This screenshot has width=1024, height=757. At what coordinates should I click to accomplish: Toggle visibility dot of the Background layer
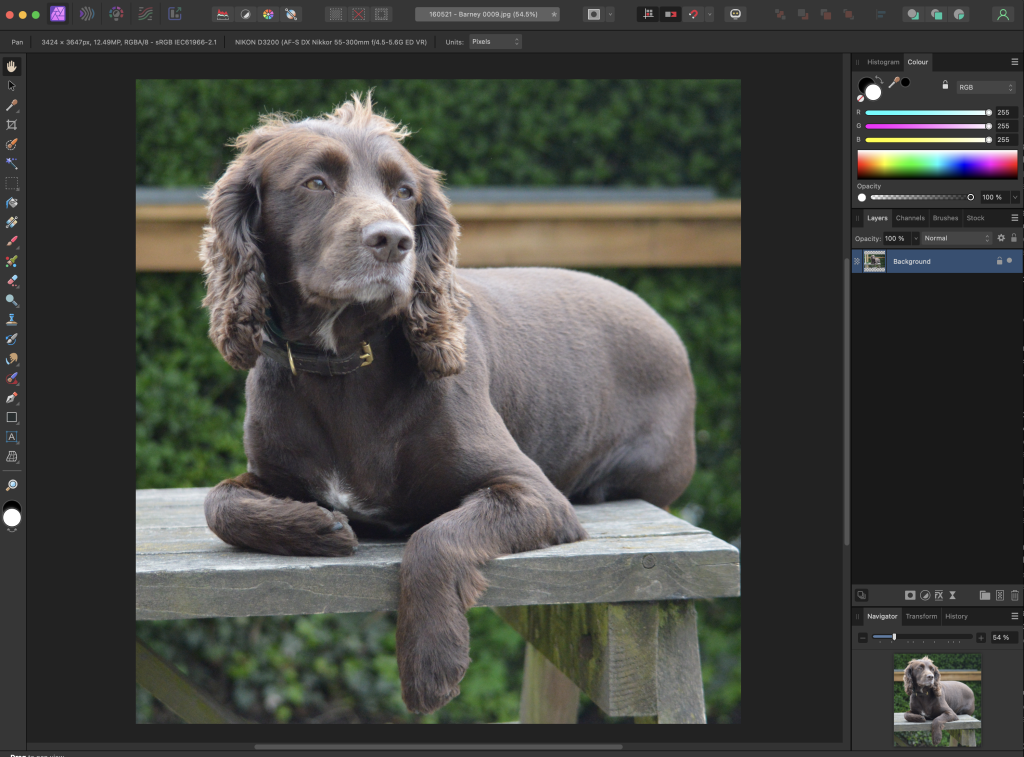tap(1009, 261)
